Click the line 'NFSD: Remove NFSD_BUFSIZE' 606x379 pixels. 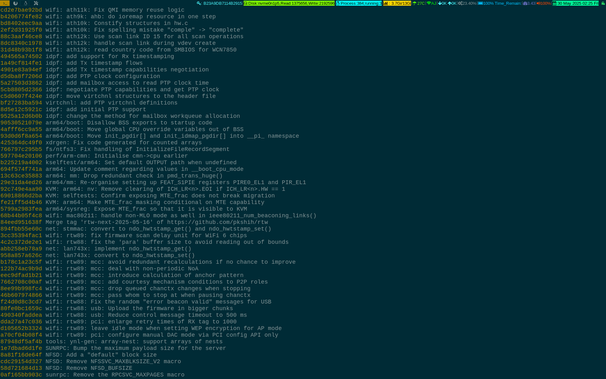(89, 368)
